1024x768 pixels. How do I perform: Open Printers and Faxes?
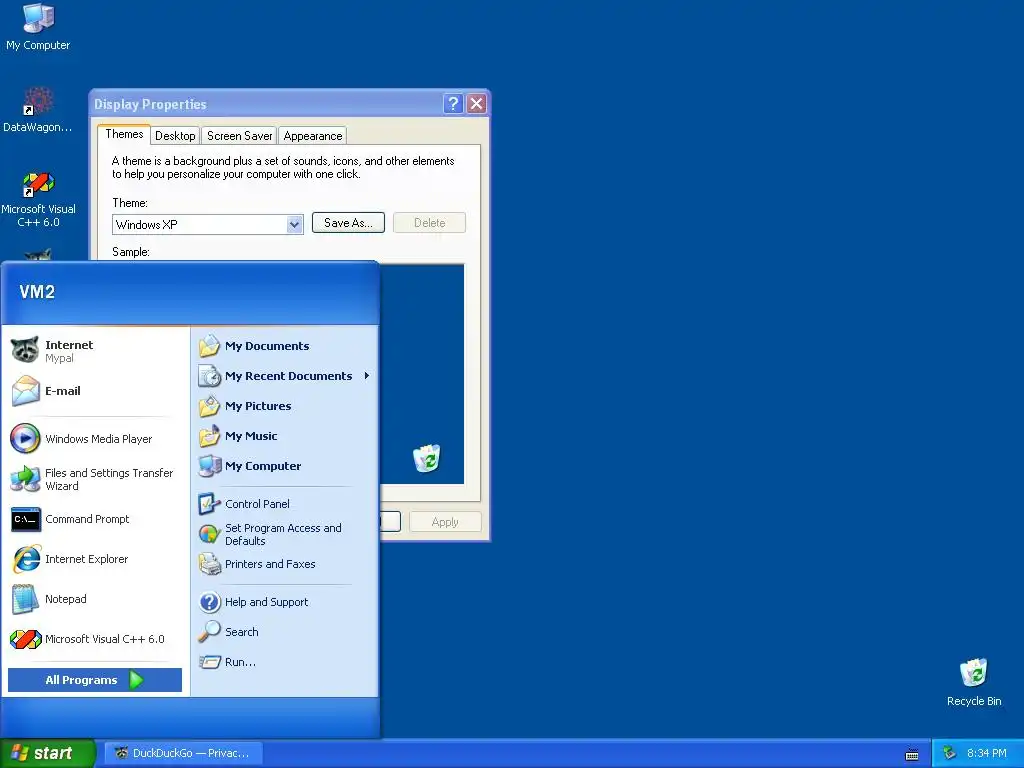pos(285,564)
